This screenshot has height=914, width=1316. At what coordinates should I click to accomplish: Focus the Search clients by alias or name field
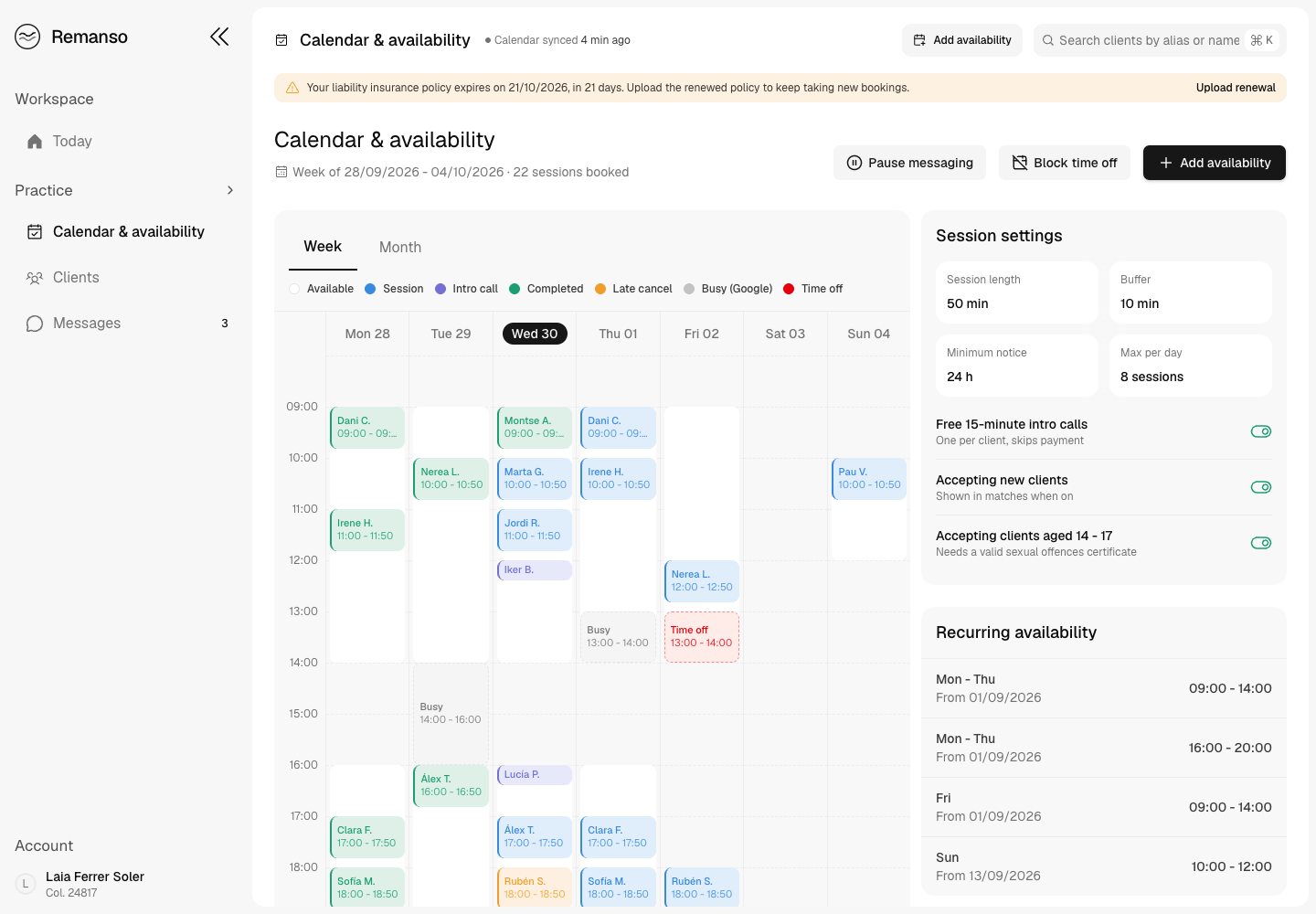[1160, 40]
